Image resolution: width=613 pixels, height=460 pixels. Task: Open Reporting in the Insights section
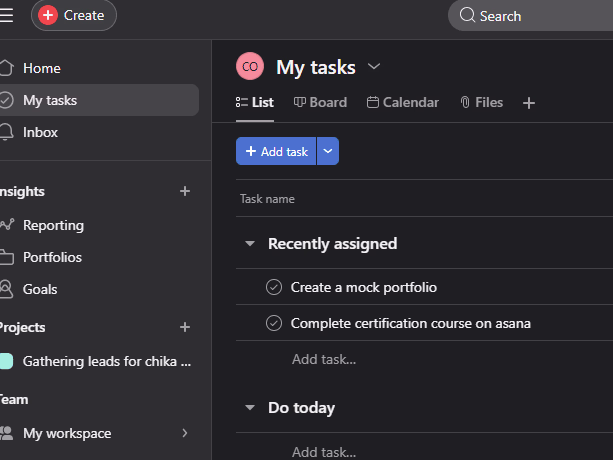click(53, 225)
